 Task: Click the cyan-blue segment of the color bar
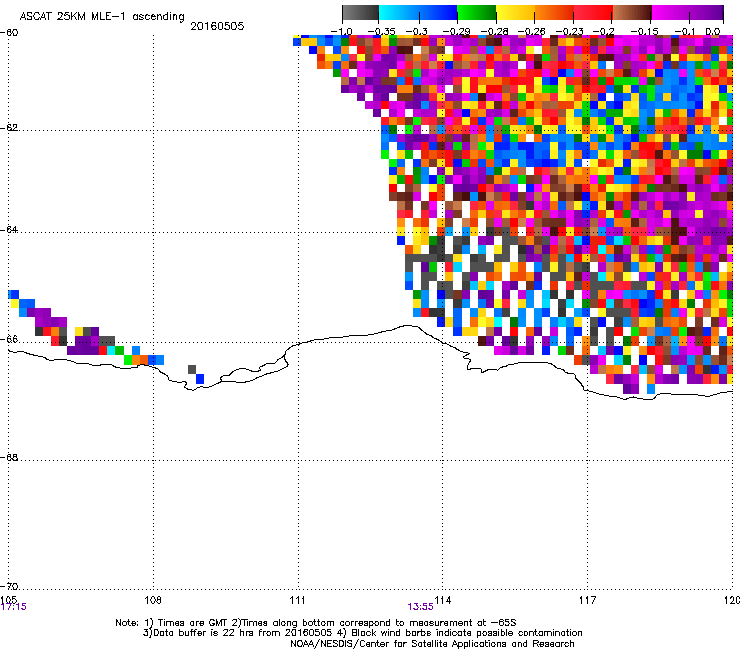418,13
